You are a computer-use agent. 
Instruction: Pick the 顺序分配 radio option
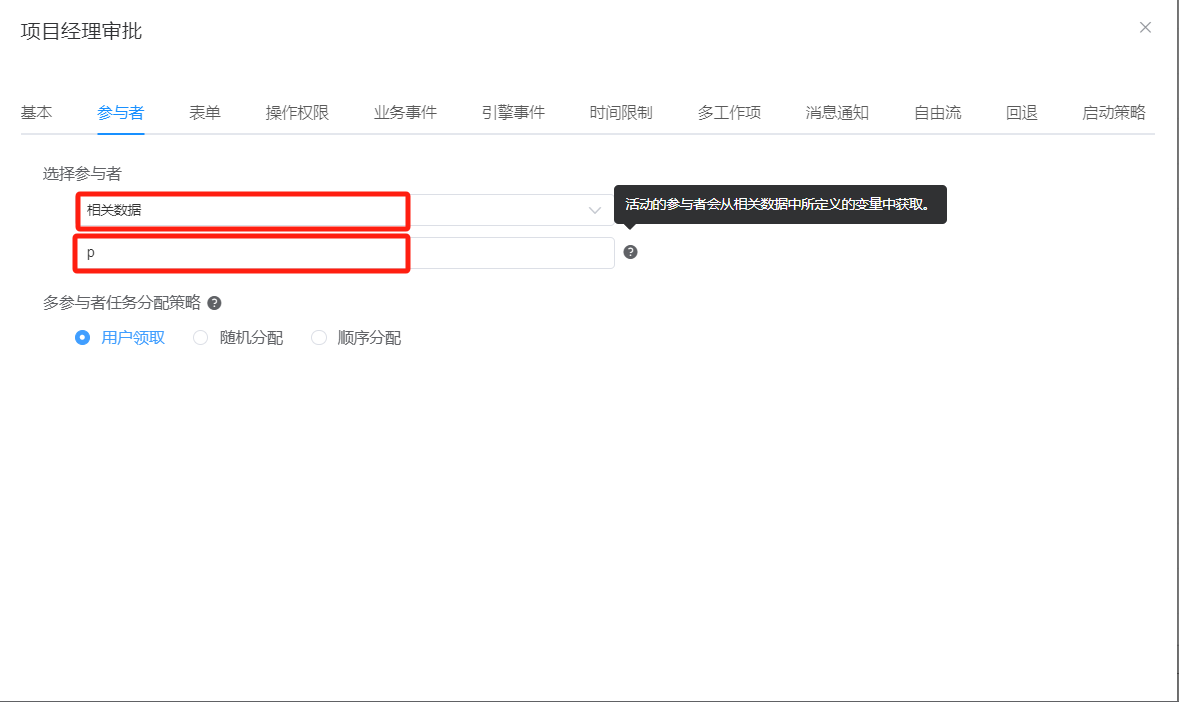click(319, 338)
